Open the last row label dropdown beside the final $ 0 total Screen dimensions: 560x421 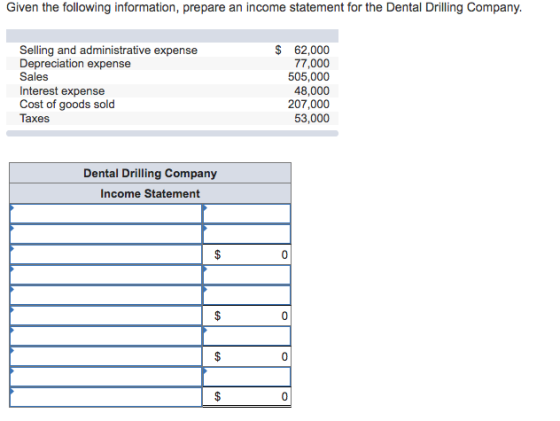pyautogui.click(x=106, y=397)
